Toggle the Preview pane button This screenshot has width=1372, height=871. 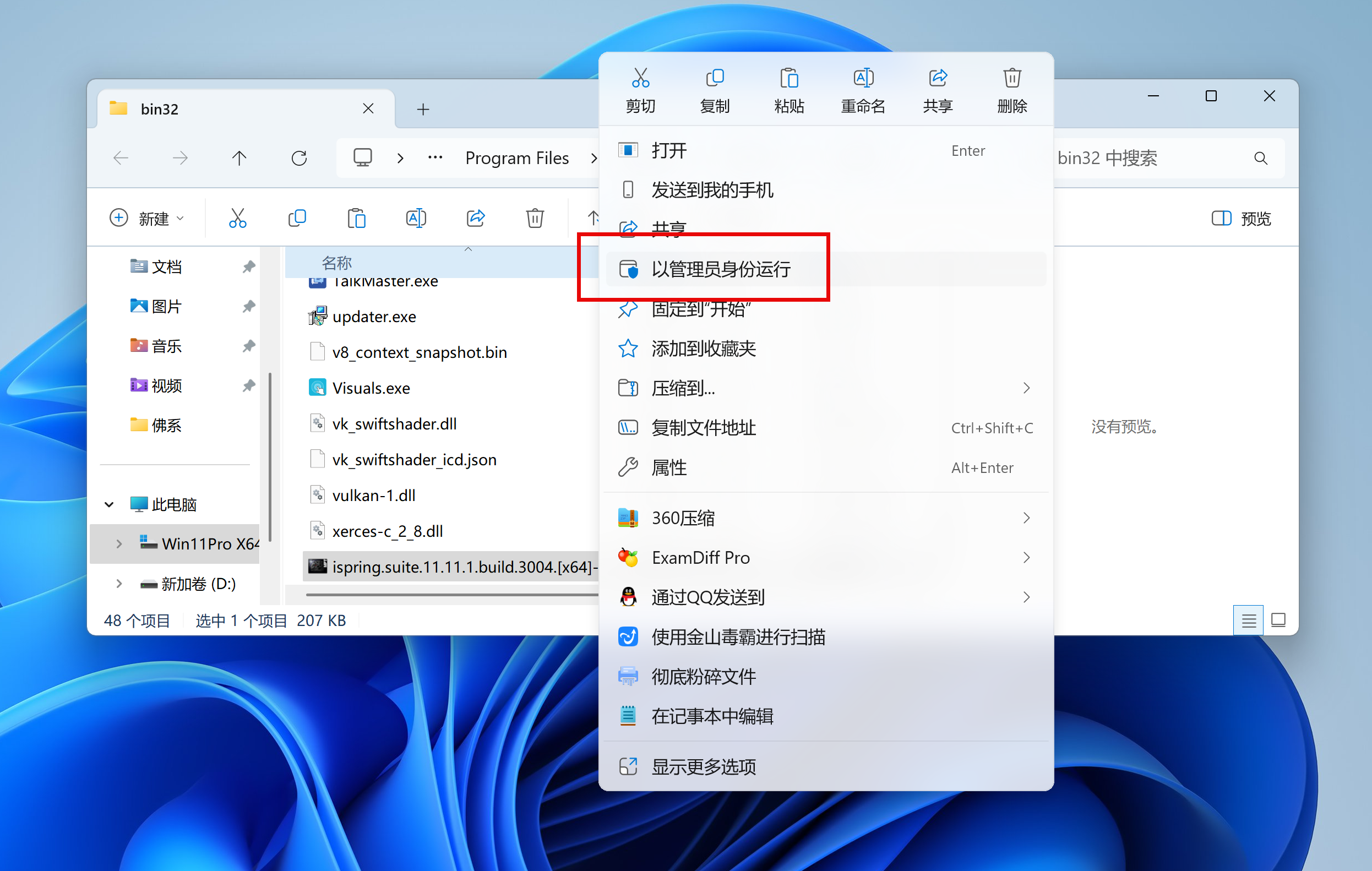[1241, 218]
